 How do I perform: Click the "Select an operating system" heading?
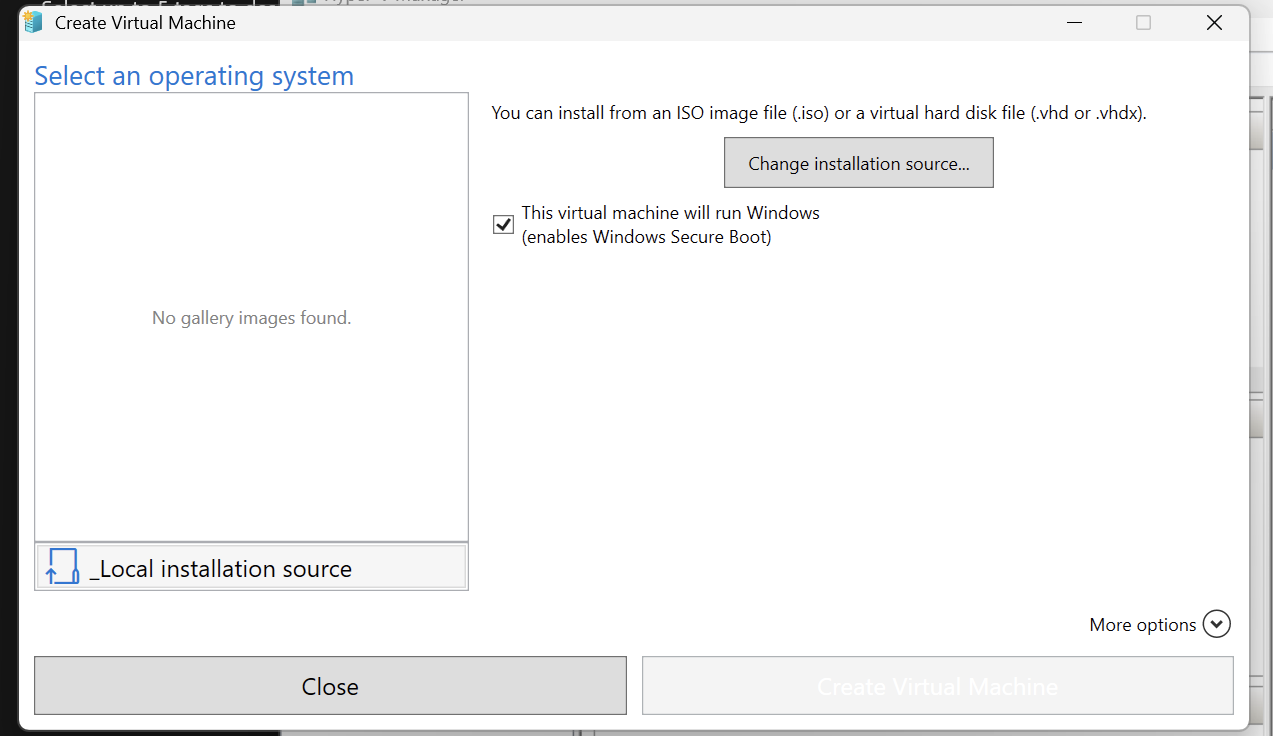194,76
